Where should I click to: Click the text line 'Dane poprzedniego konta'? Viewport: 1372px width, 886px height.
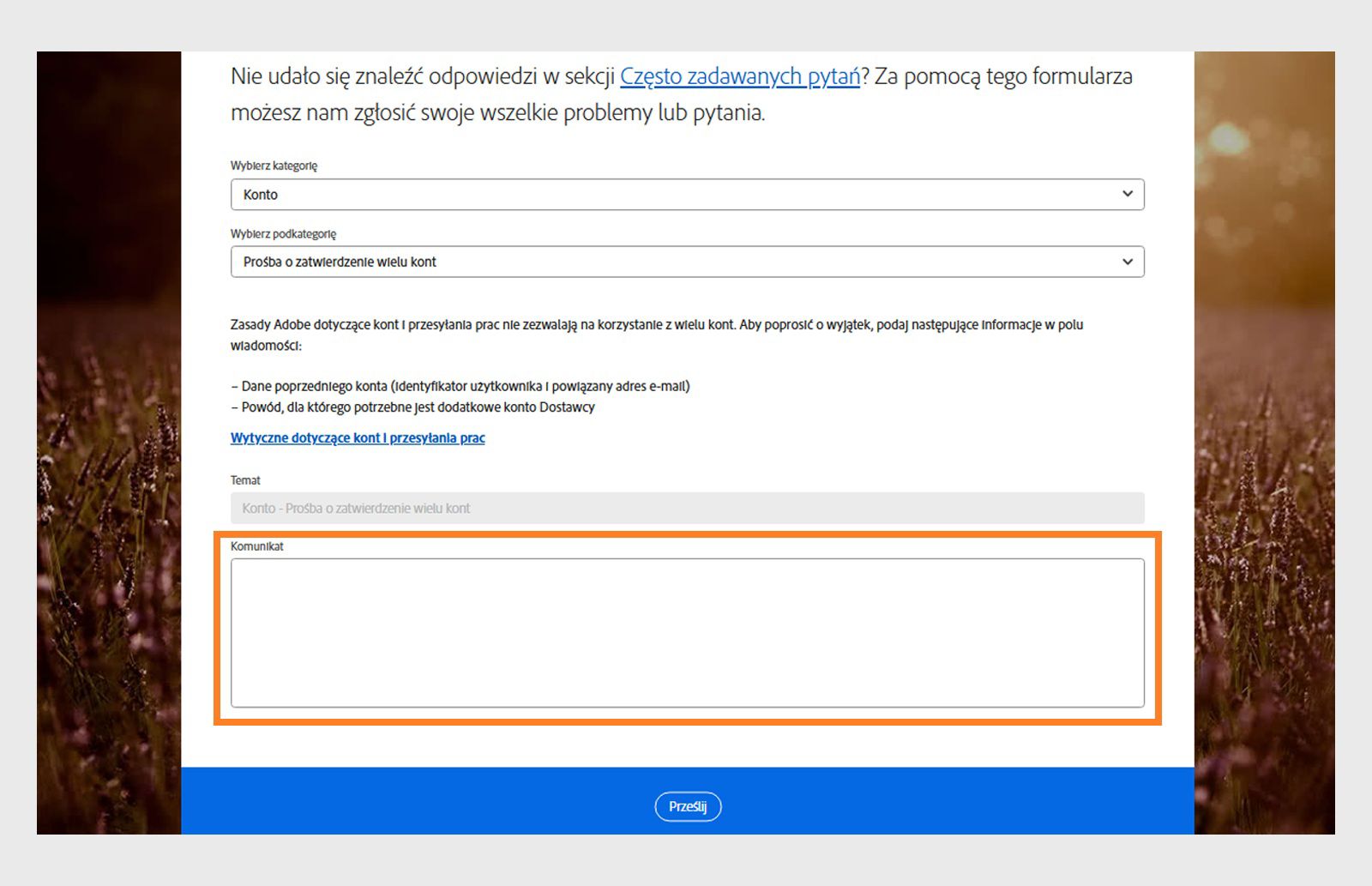[x=460, y=386]
